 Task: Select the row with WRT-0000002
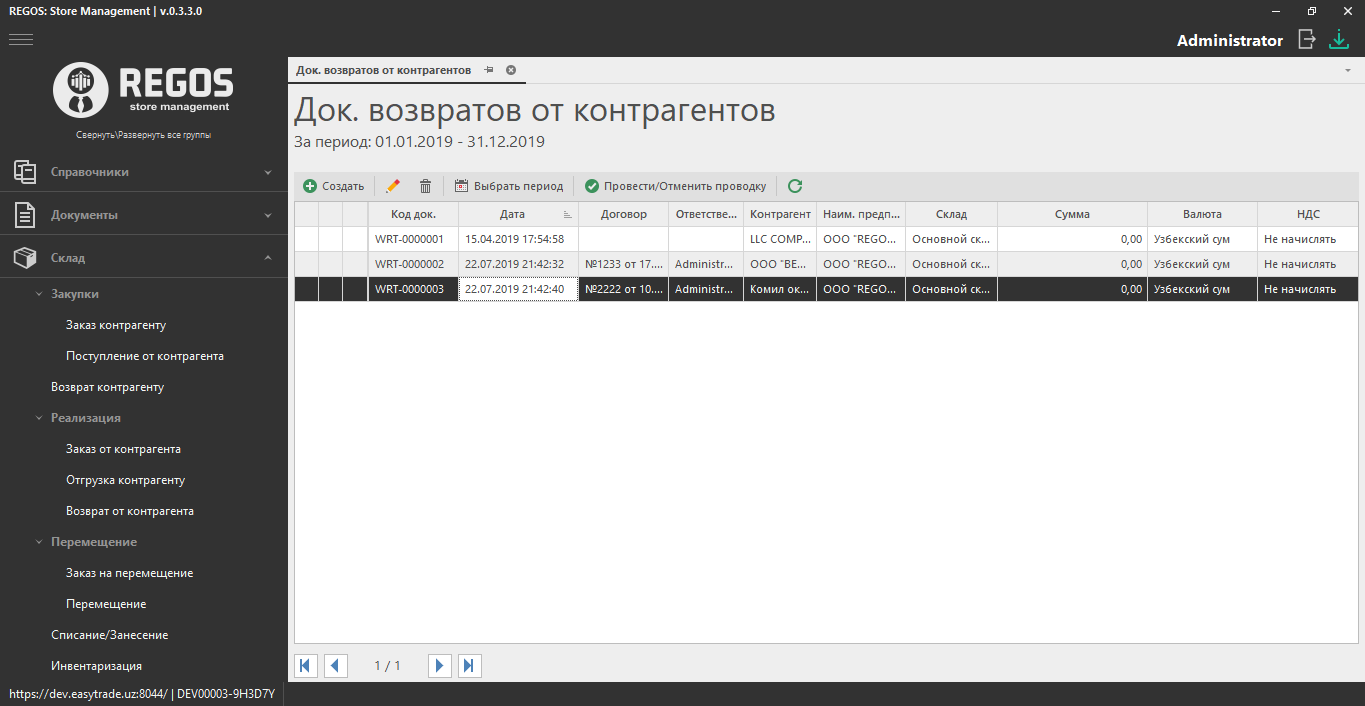point(409,264)
